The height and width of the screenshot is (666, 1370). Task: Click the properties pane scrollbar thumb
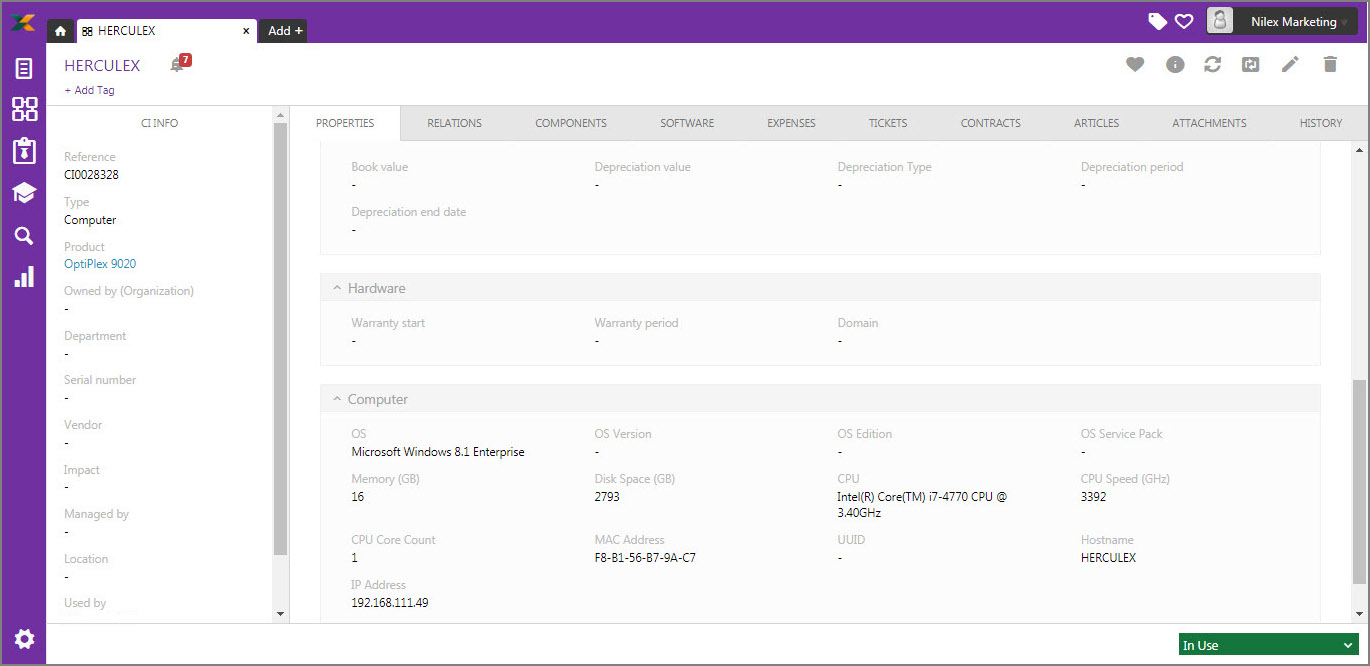(1359, 481)
